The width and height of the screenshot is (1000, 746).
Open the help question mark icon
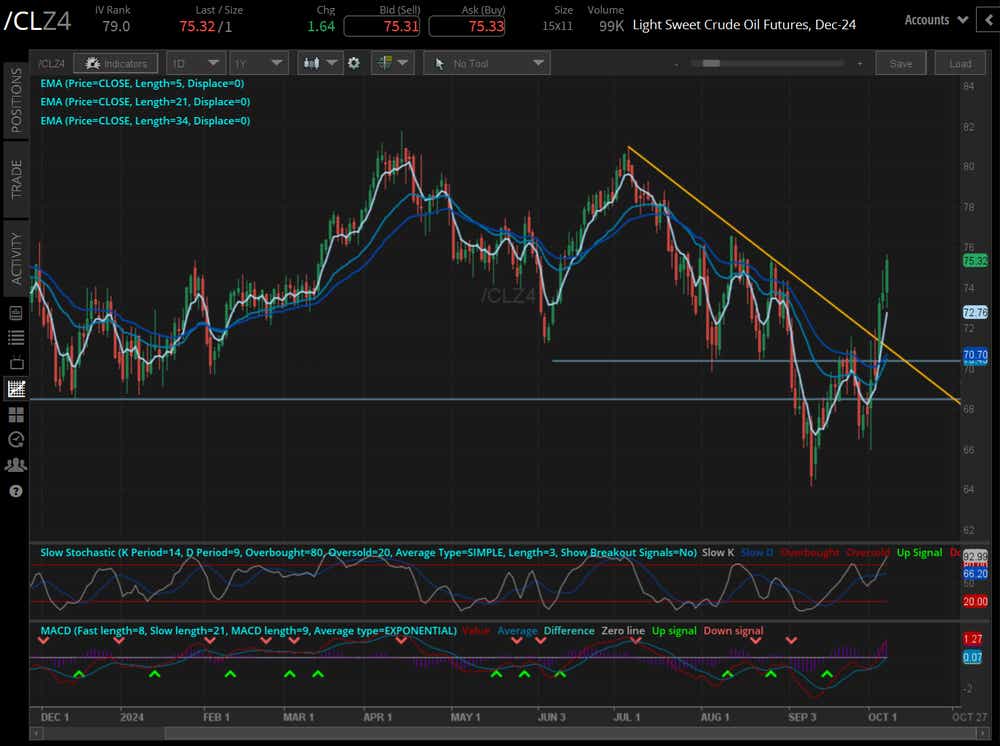(x=16, y=491)
